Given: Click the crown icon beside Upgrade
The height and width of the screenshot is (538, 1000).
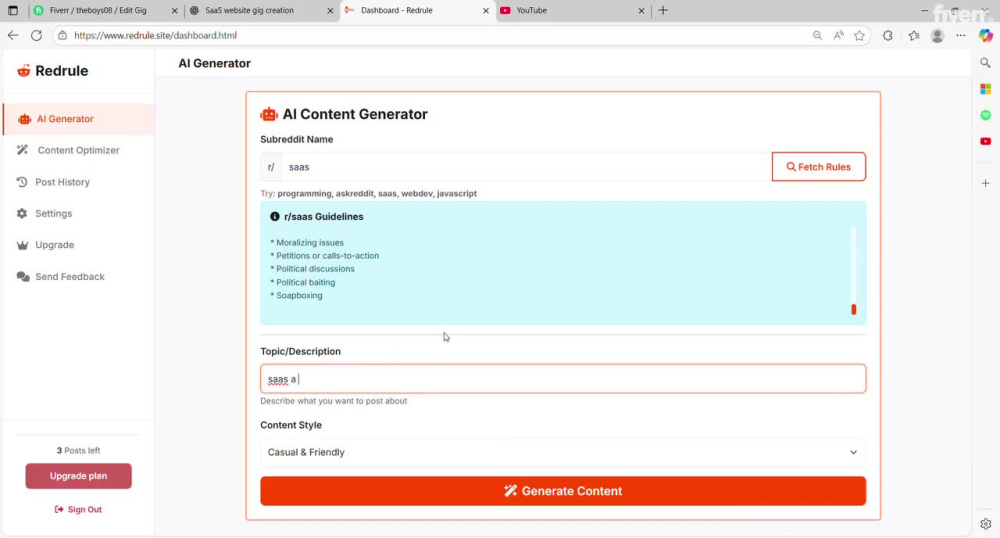Looking at the screenshot, I should point(22,245).
